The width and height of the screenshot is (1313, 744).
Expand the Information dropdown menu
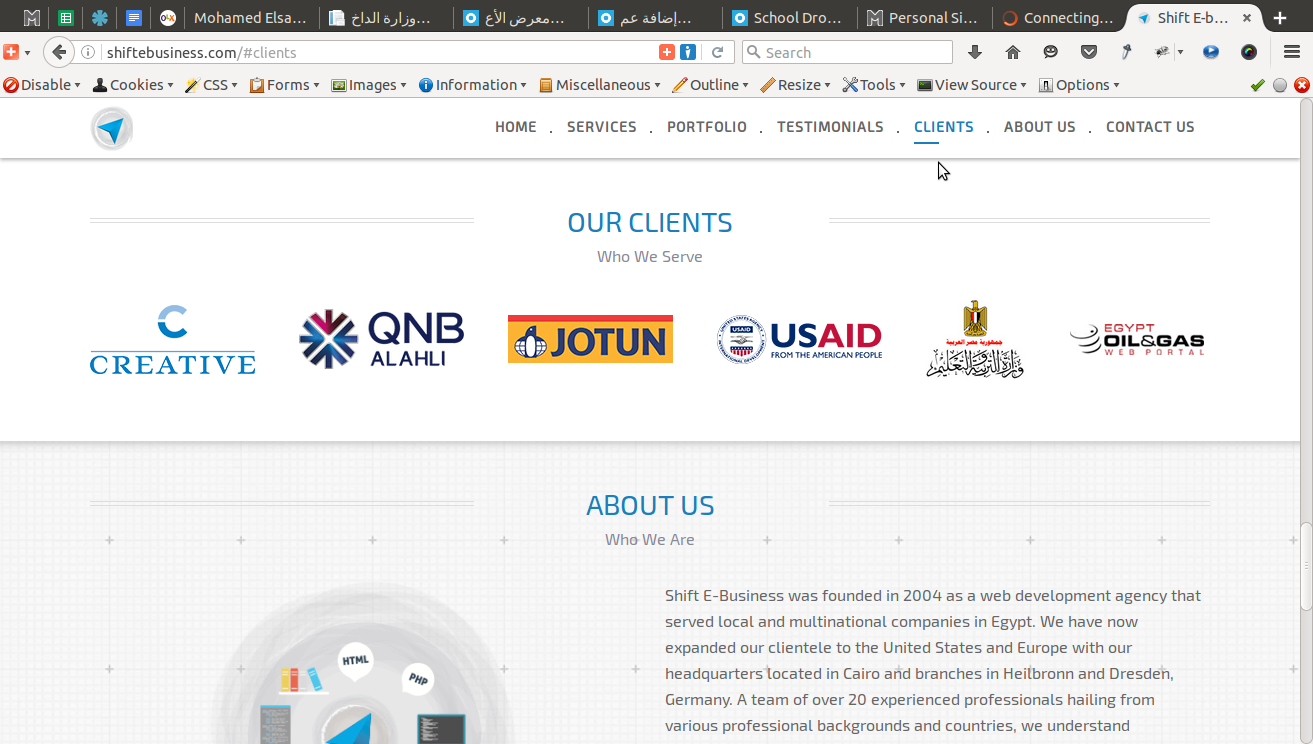click(472, 85)
